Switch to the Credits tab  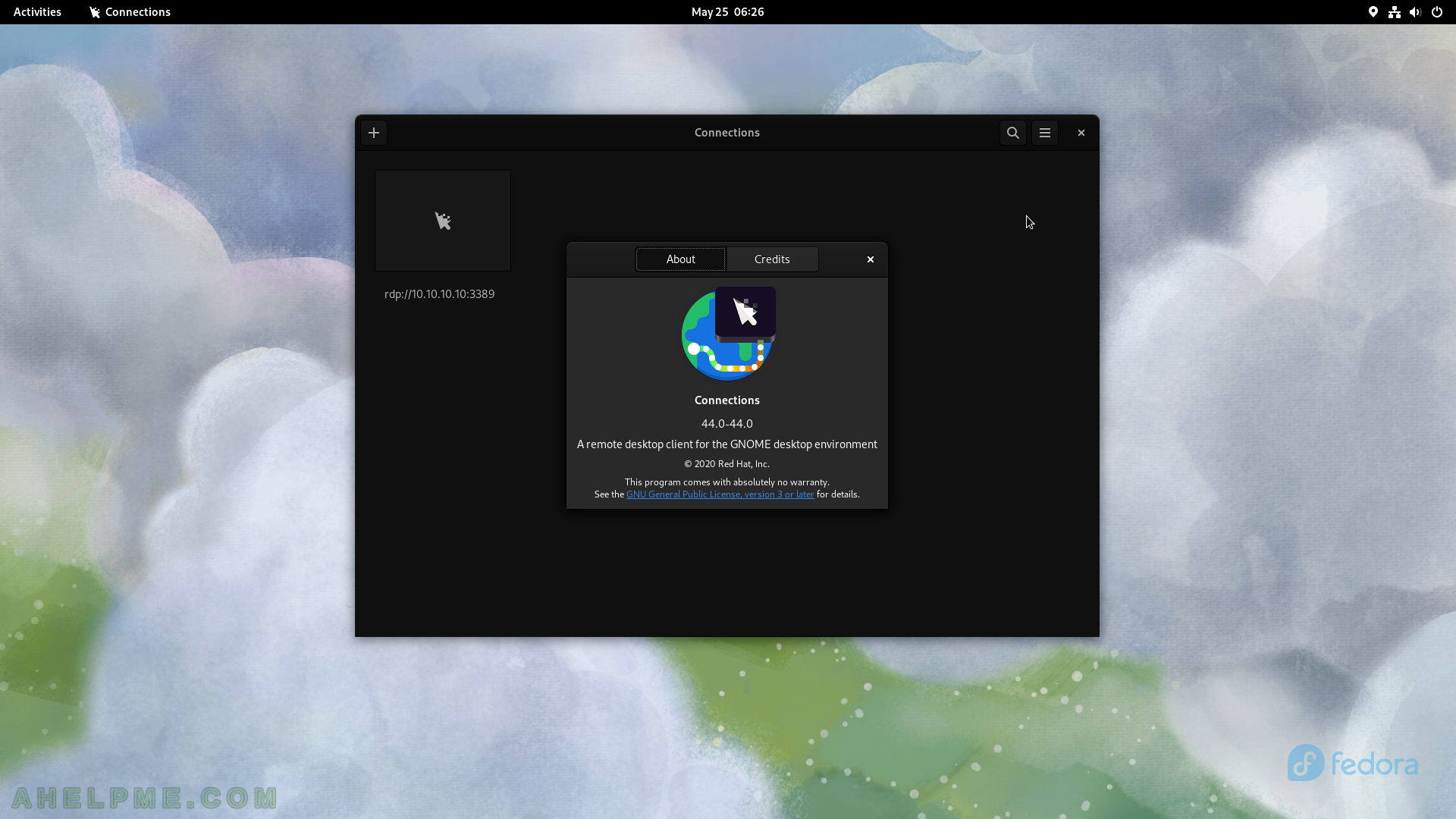[772, 259]
